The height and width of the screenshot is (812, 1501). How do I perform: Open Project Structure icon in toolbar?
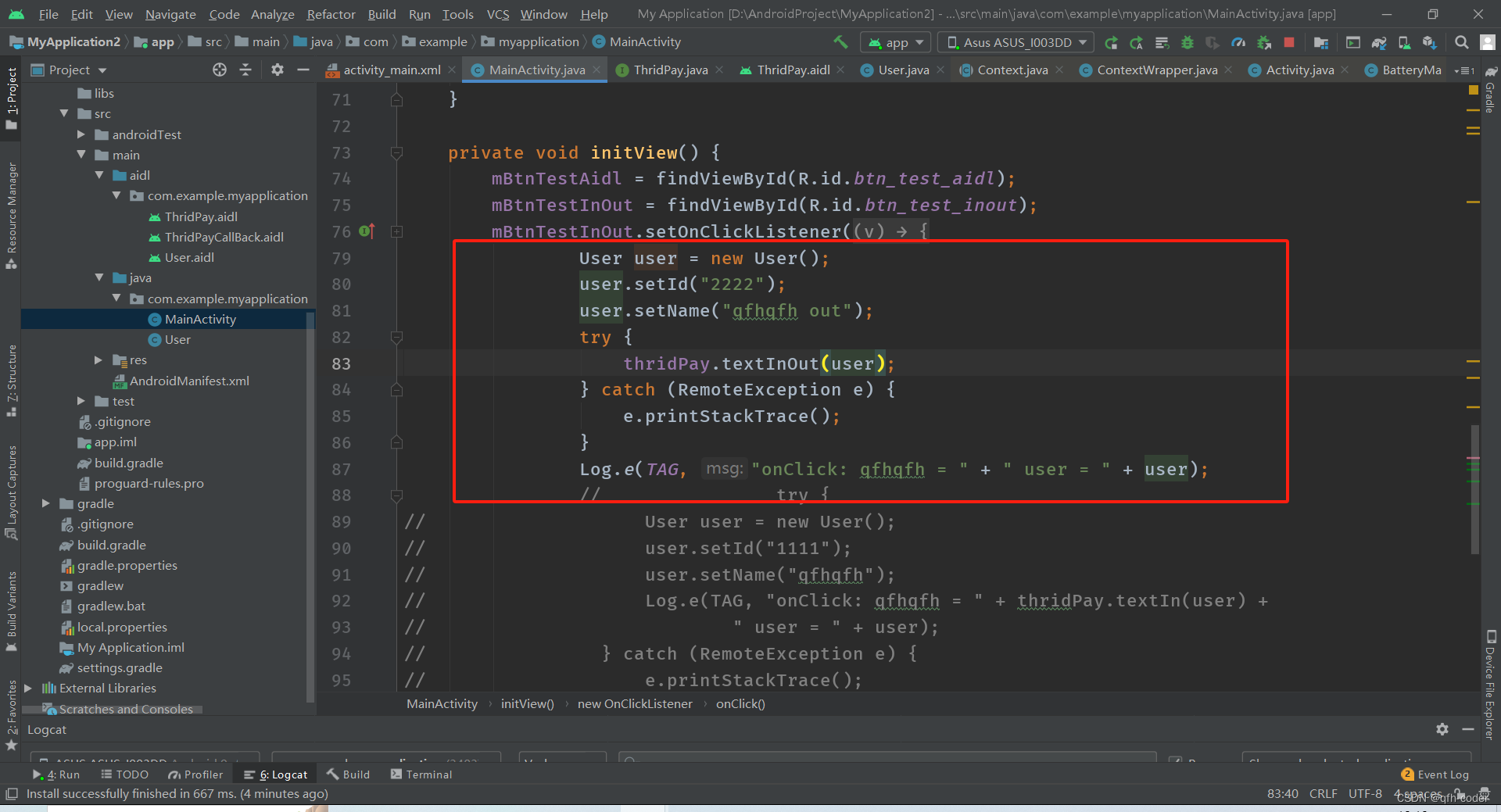coord(1321,42)
